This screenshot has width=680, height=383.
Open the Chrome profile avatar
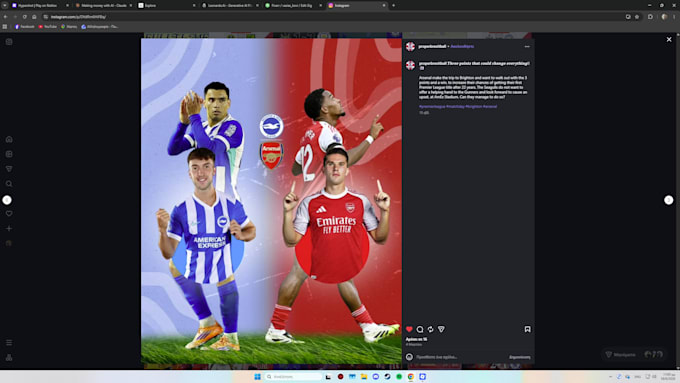coord(664,17)
